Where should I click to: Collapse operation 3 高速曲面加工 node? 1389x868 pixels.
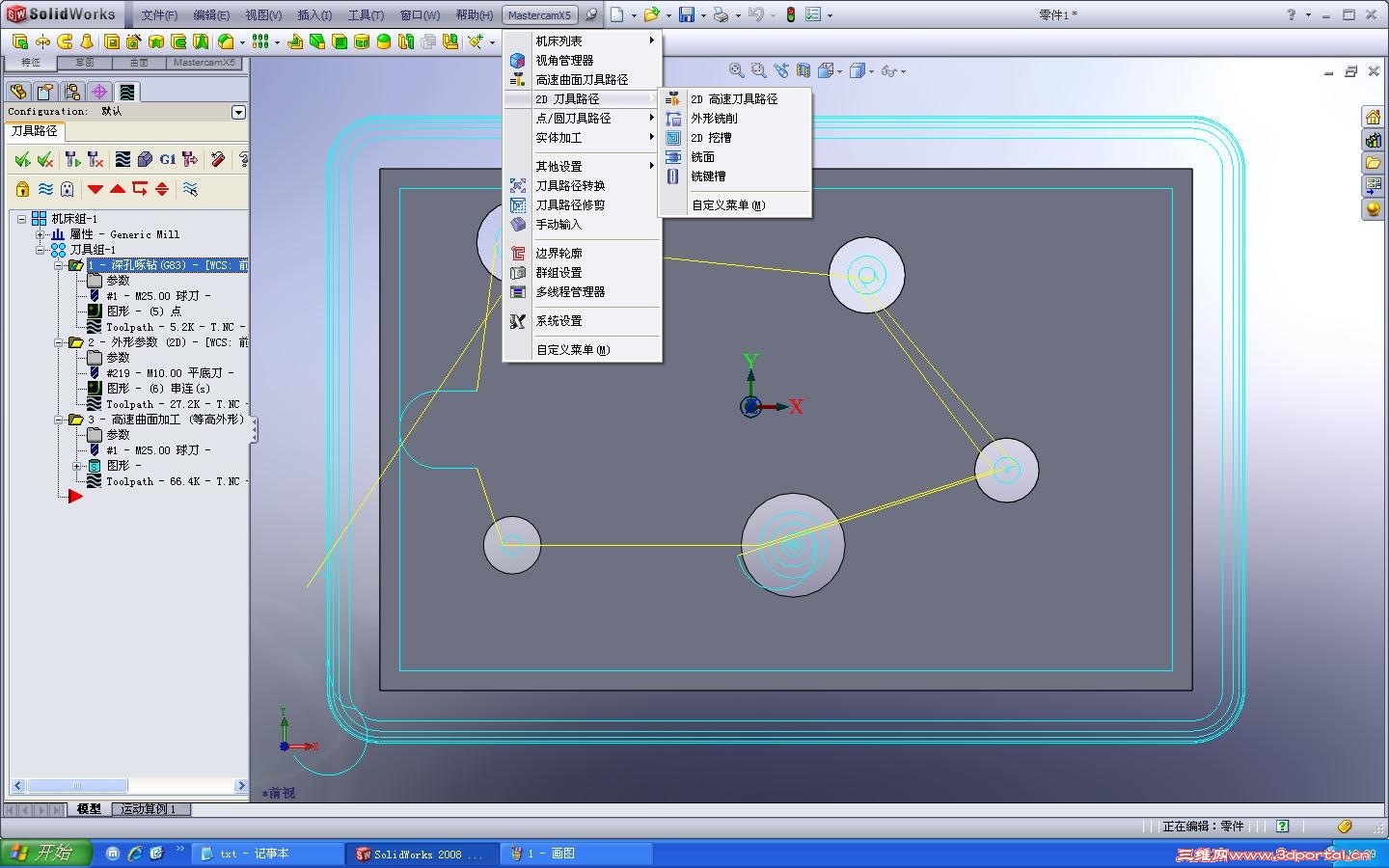[58, 420]
